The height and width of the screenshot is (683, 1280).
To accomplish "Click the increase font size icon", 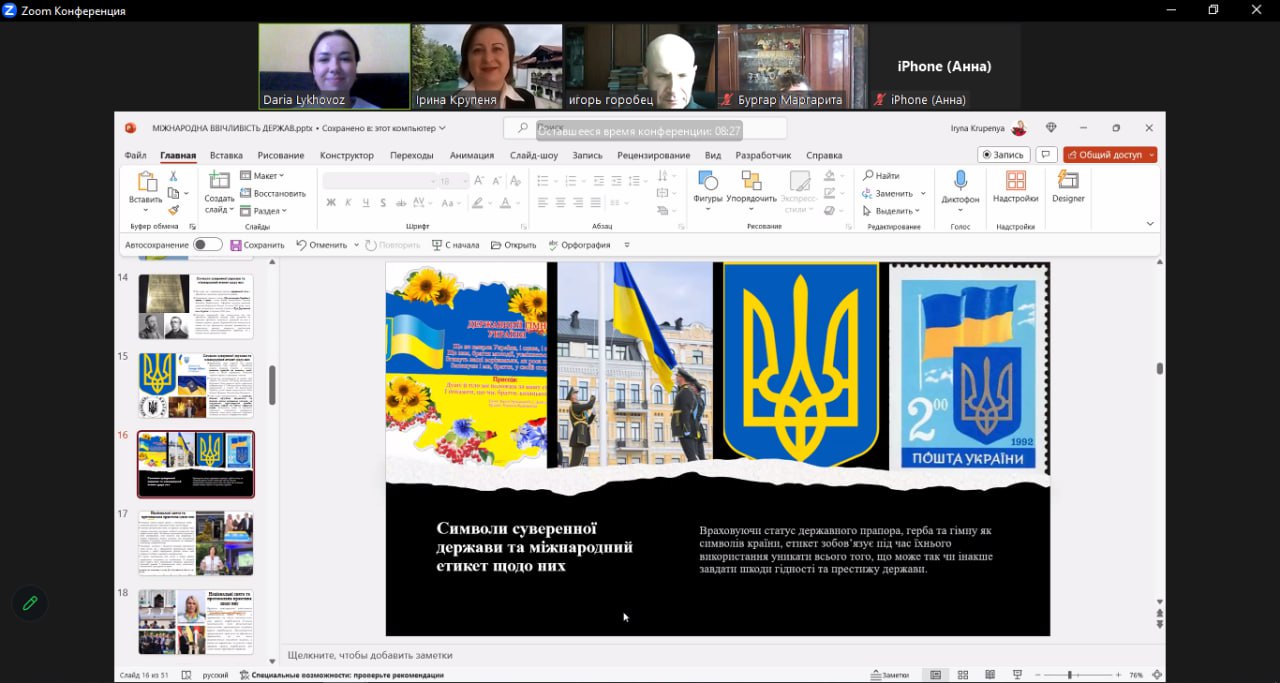I will coord(480,180).
